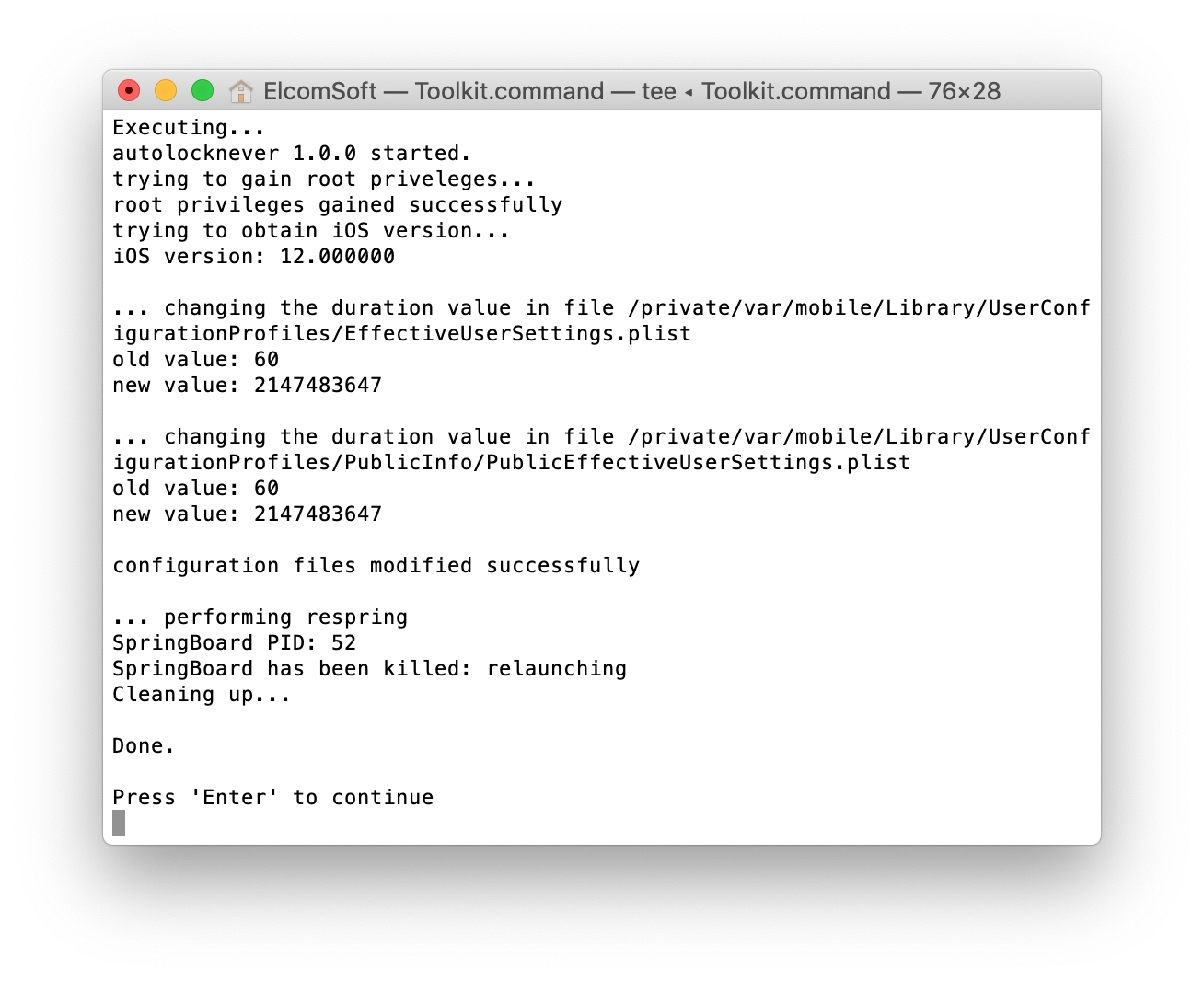Click 'configuration files modified successfully' message

[x=376, y=565]
